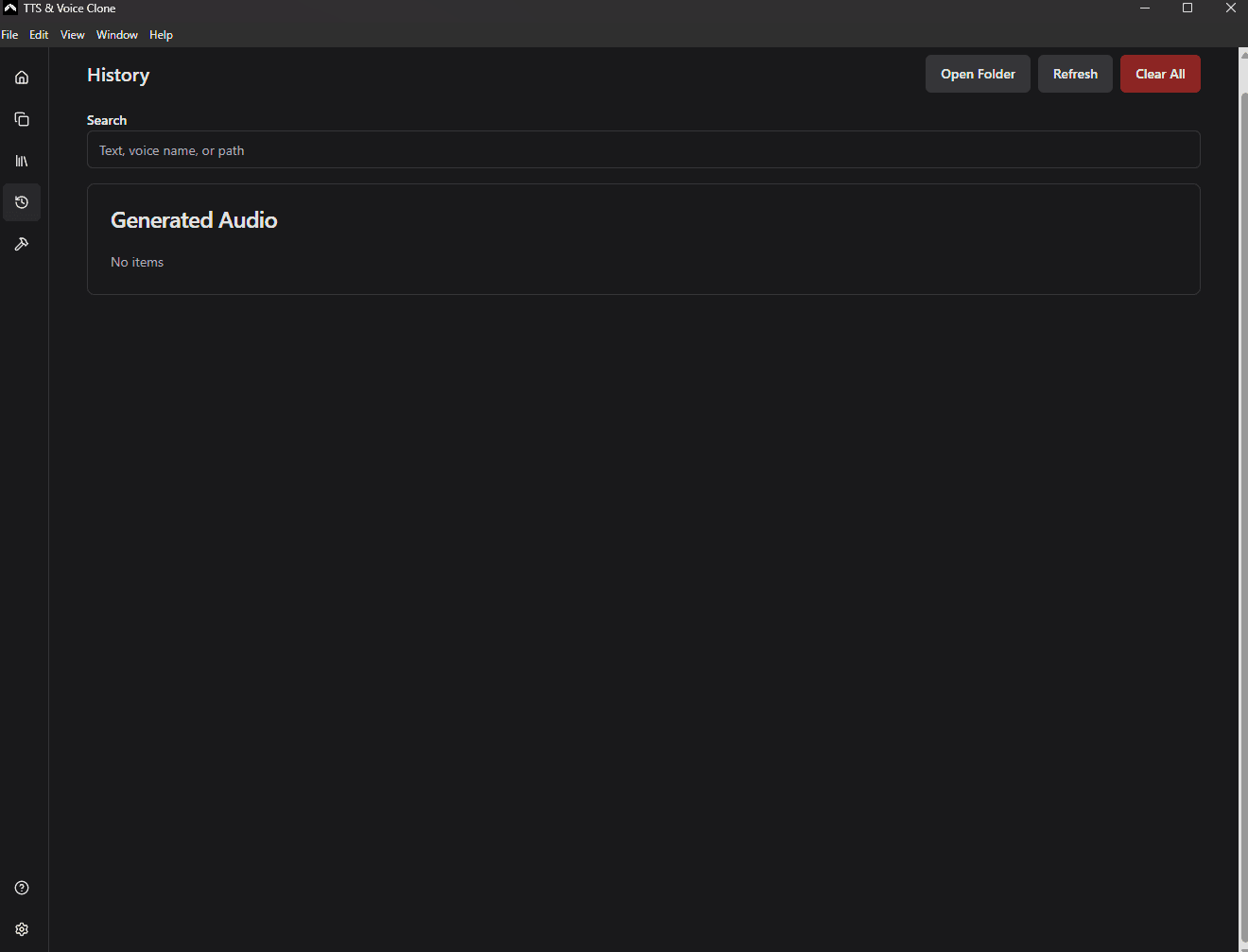
Task: Open Settings via gear icon
Action: [x=21, y=928]
